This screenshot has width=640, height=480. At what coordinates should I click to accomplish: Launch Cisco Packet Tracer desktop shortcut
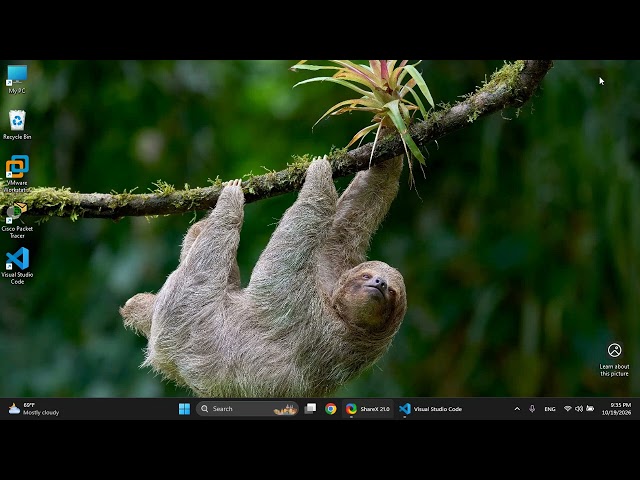(17, 220)
